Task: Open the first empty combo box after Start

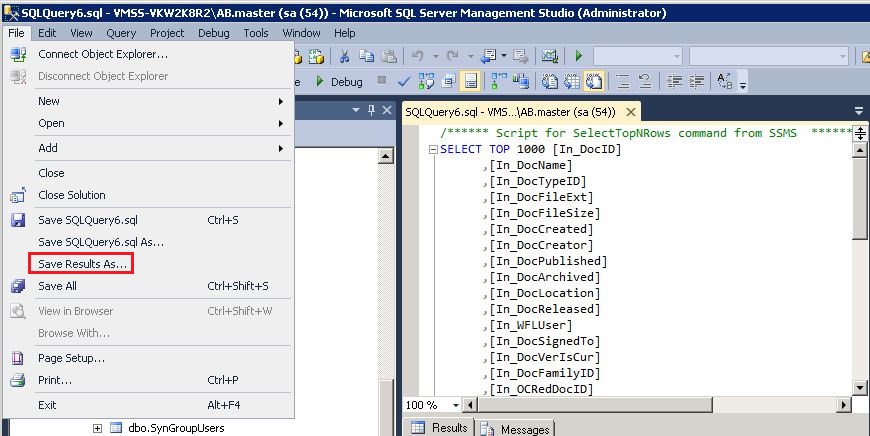Action: point(638,56)
